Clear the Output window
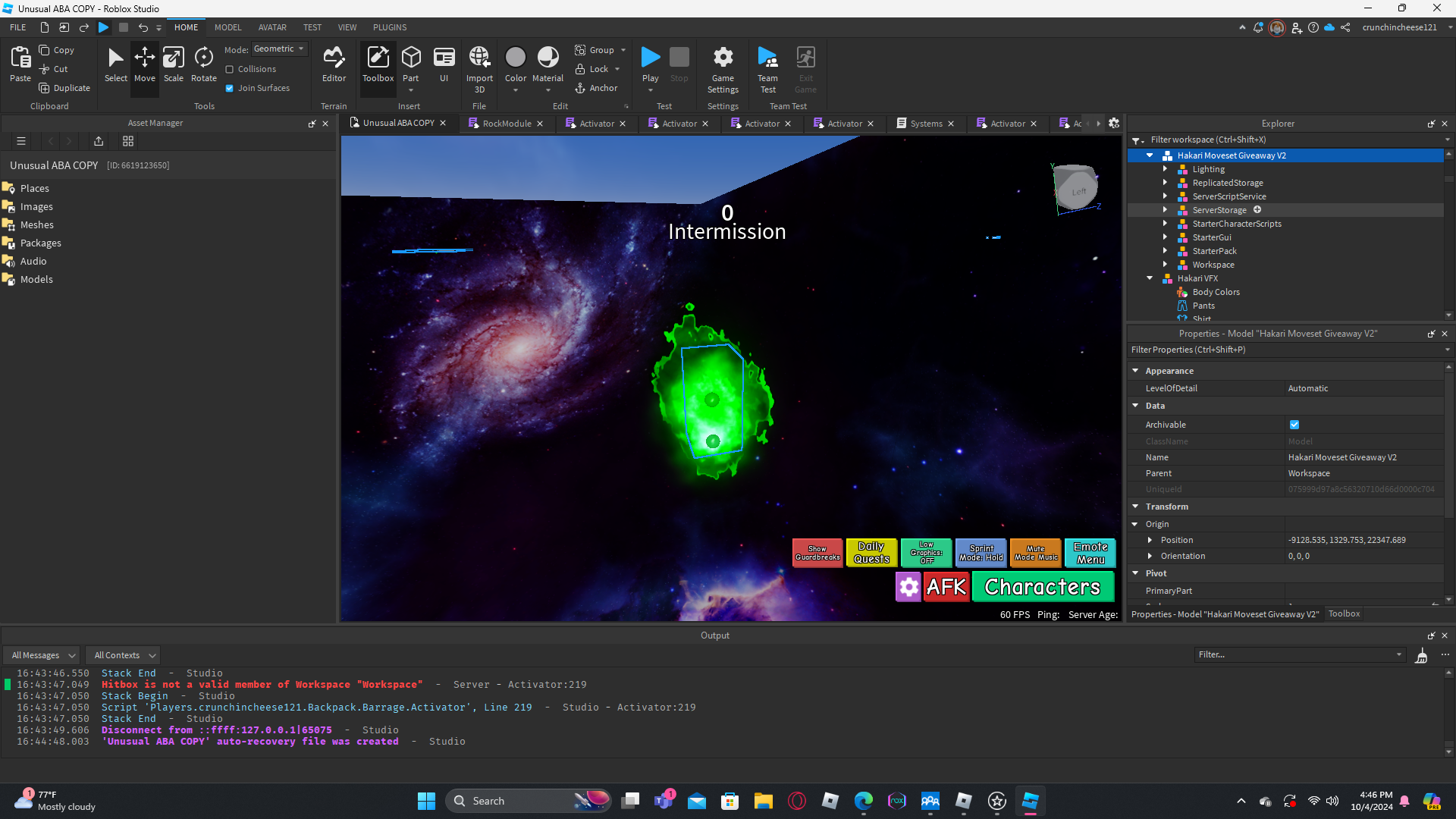 point(1421,655)
